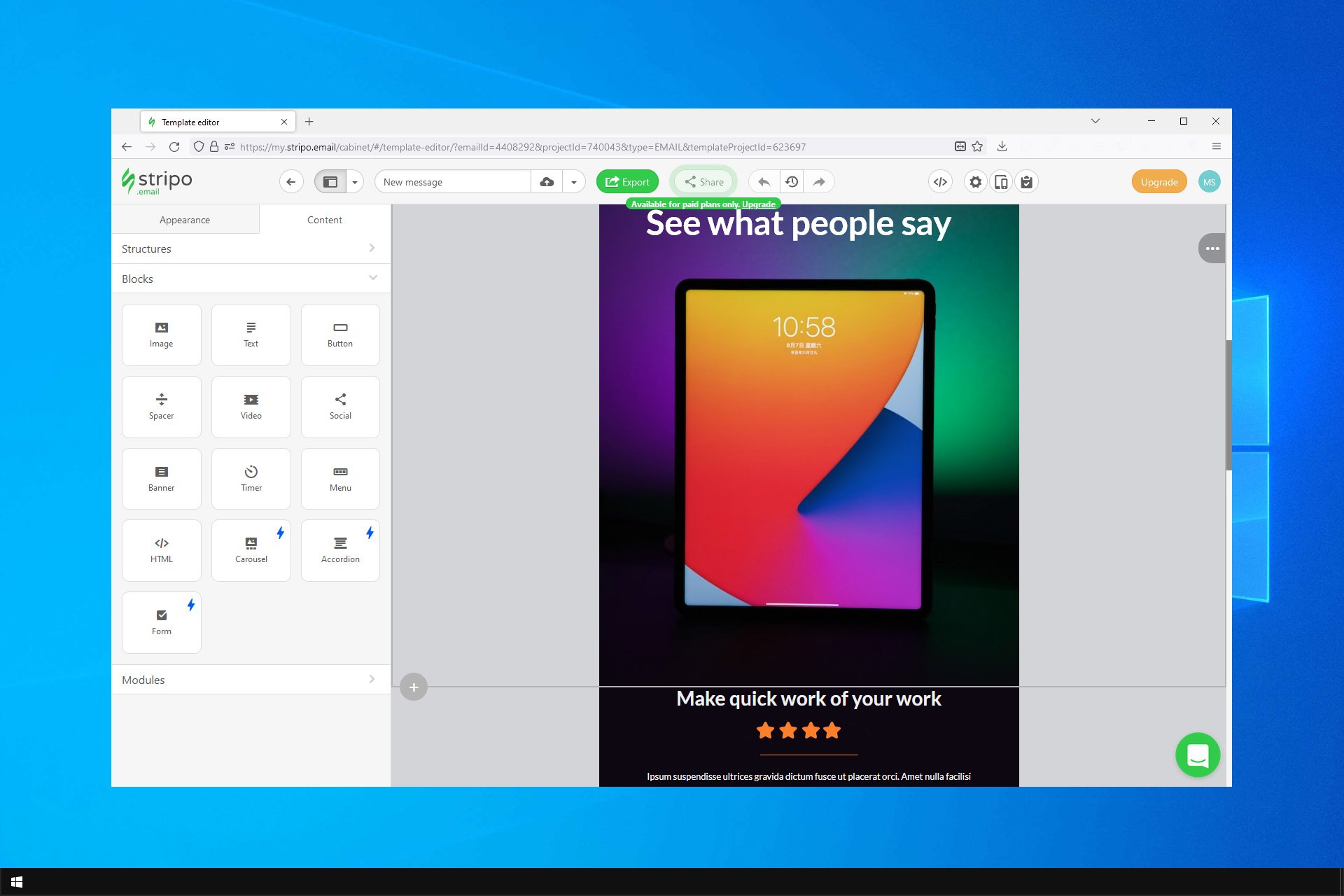
Task: Pick the Button block
Action: click(x=340, y=335)
